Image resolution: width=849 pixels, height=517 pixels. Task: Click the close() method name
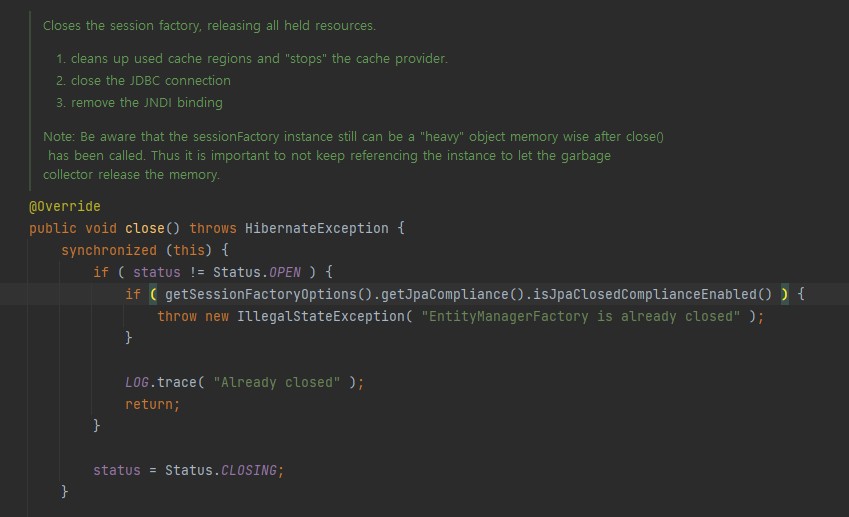(144, 228)
